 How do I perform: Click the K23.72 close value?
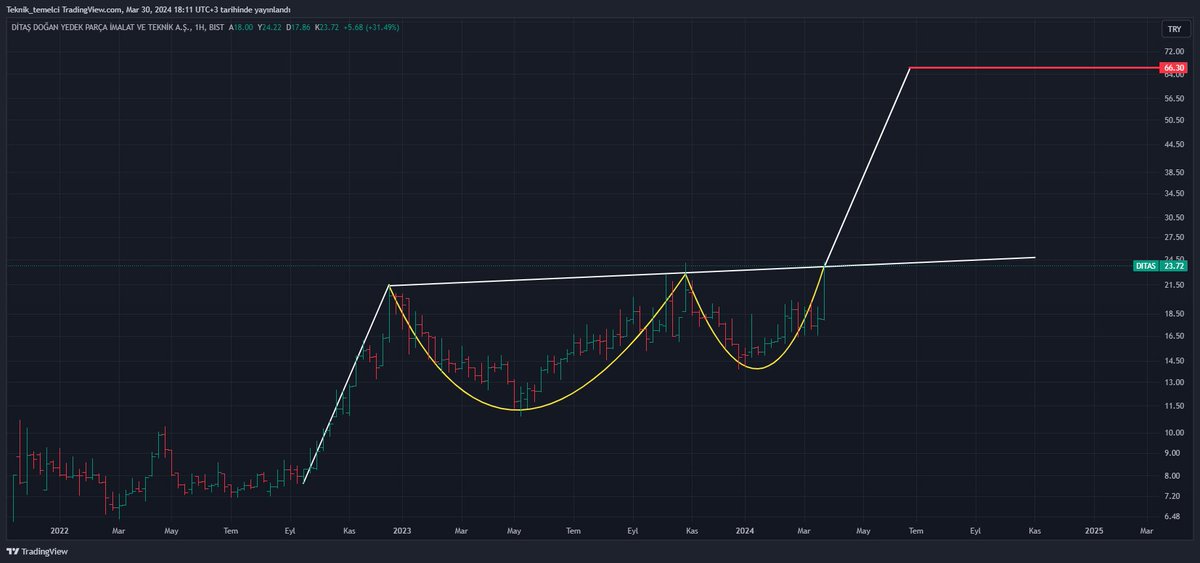325,27
